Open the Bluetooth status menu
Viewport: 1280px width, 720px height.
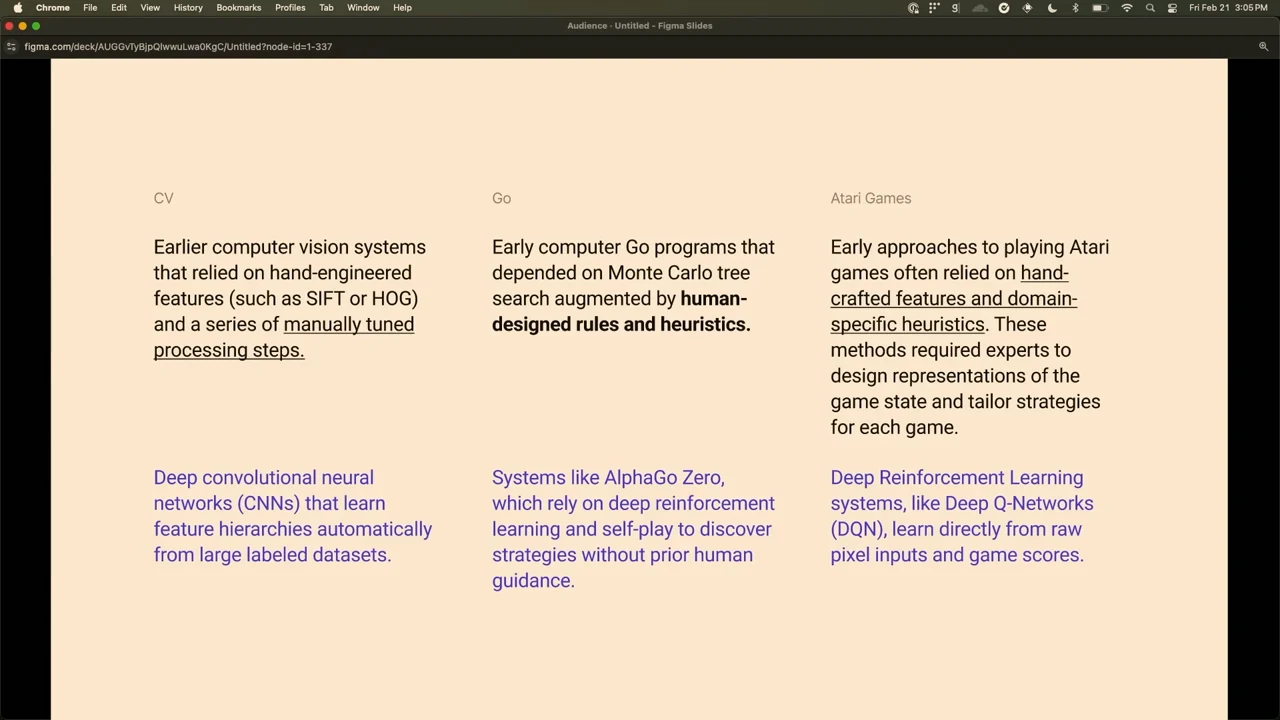tap(1075, 8)
